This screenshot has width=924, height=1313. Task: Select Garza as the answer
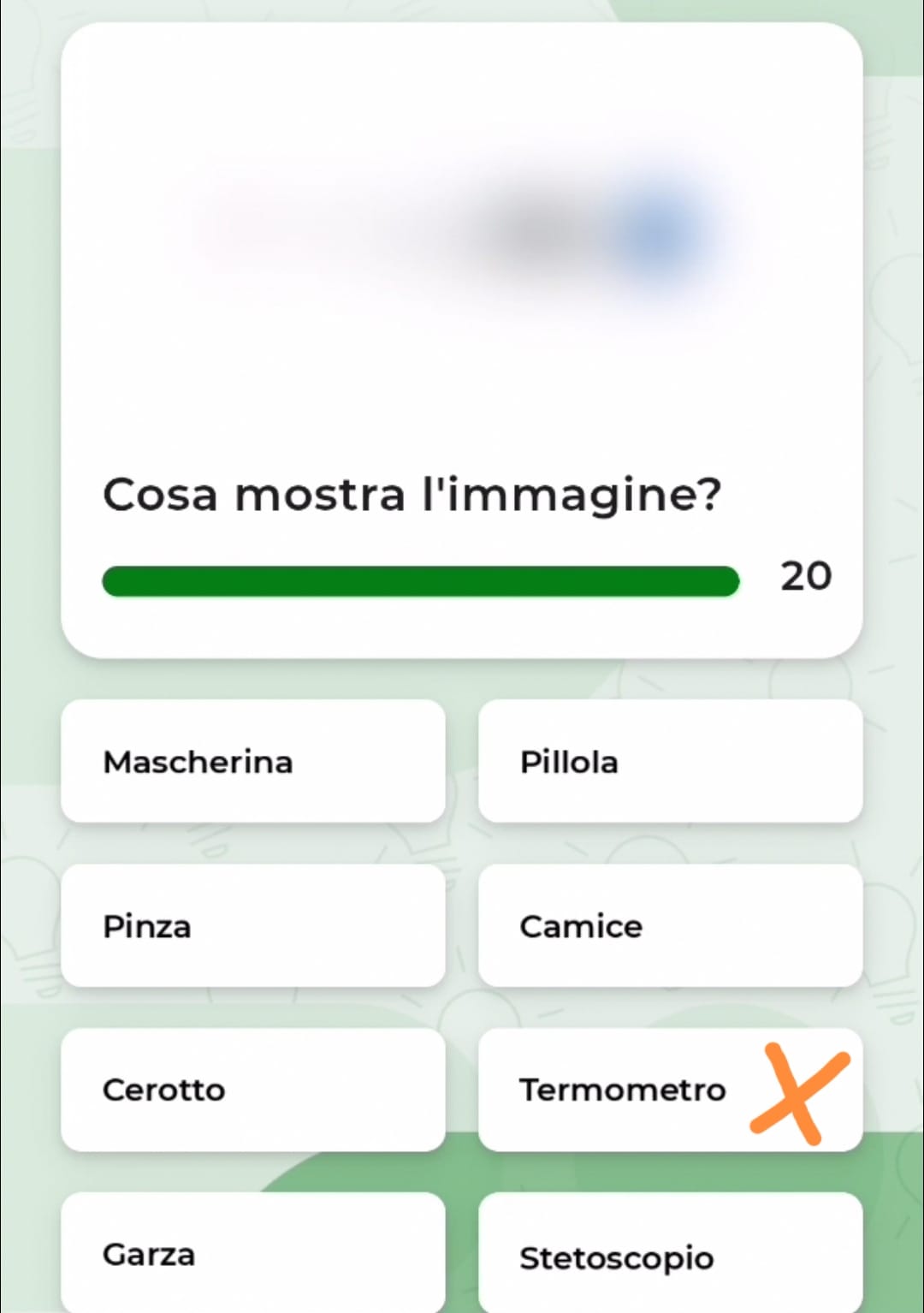tap(253, 1252)
